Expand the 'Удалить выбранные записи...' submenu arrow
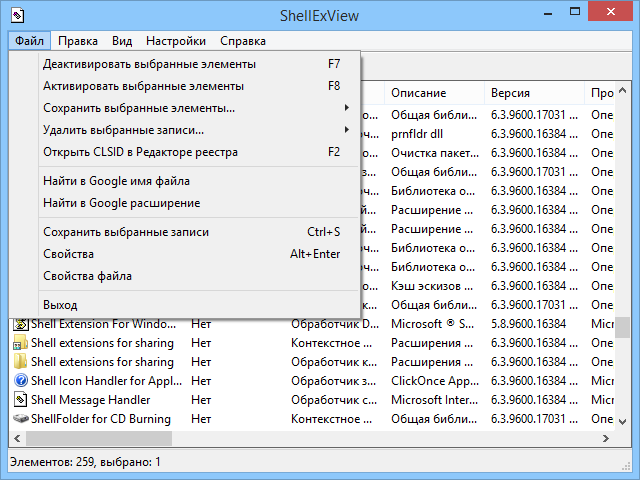640x480 pixels. pyautogui.click(x=346, y=130)
